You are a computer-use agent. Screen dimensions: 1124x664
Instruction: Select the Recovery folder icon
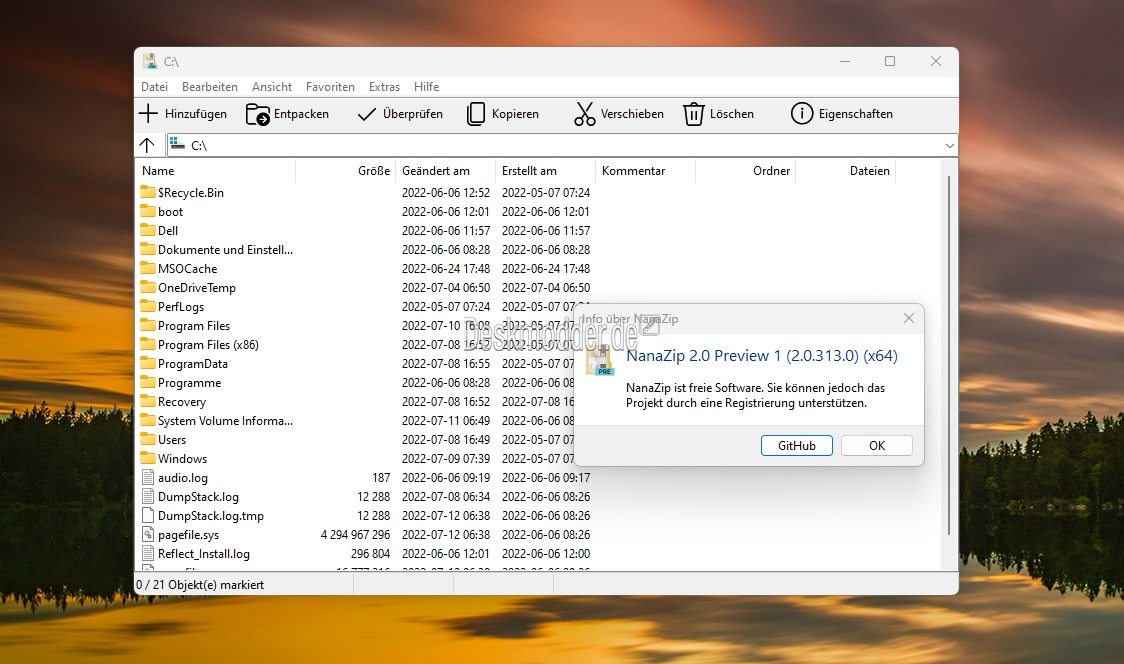pyautogui.click(x=148, y=401)
